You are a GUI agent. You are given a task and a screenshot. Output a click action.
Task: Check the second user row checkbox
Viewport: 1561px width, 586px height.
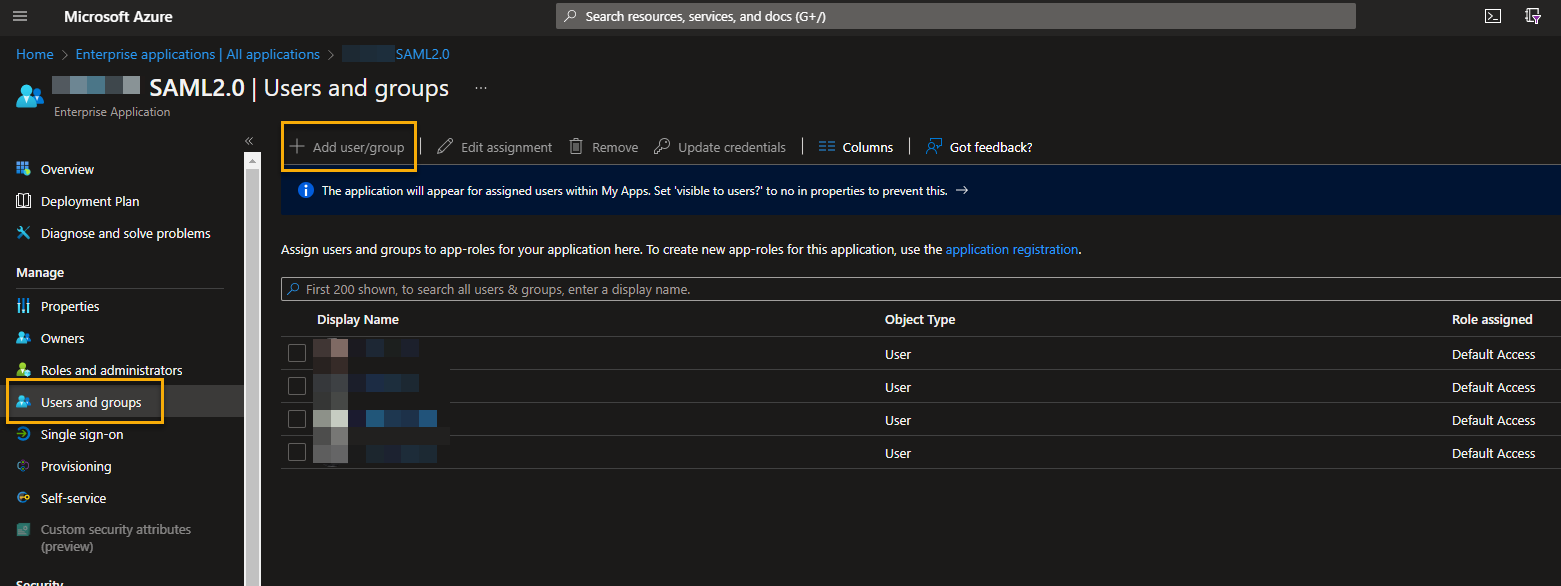(x=297, y=386)
